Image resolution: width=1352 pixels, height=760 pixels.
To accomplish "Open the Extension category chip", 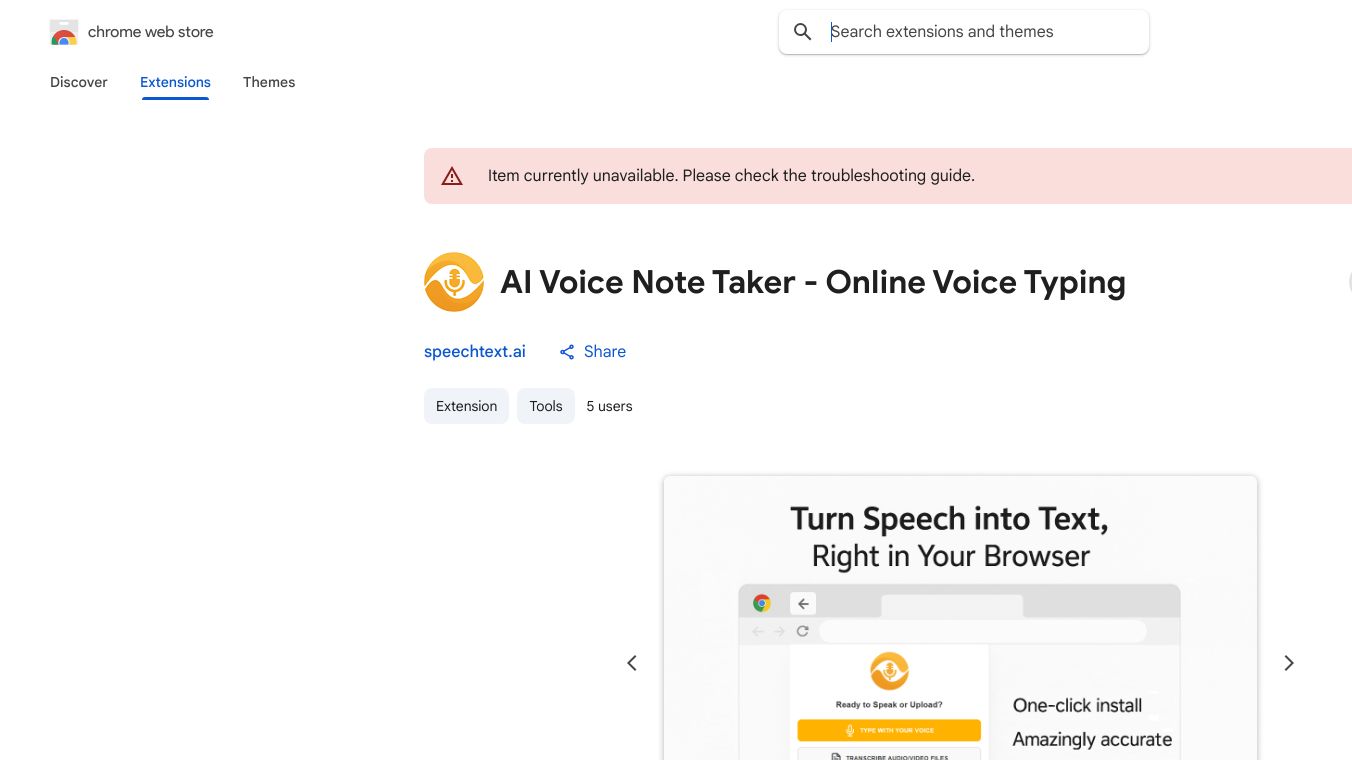I will pos(466,406).
